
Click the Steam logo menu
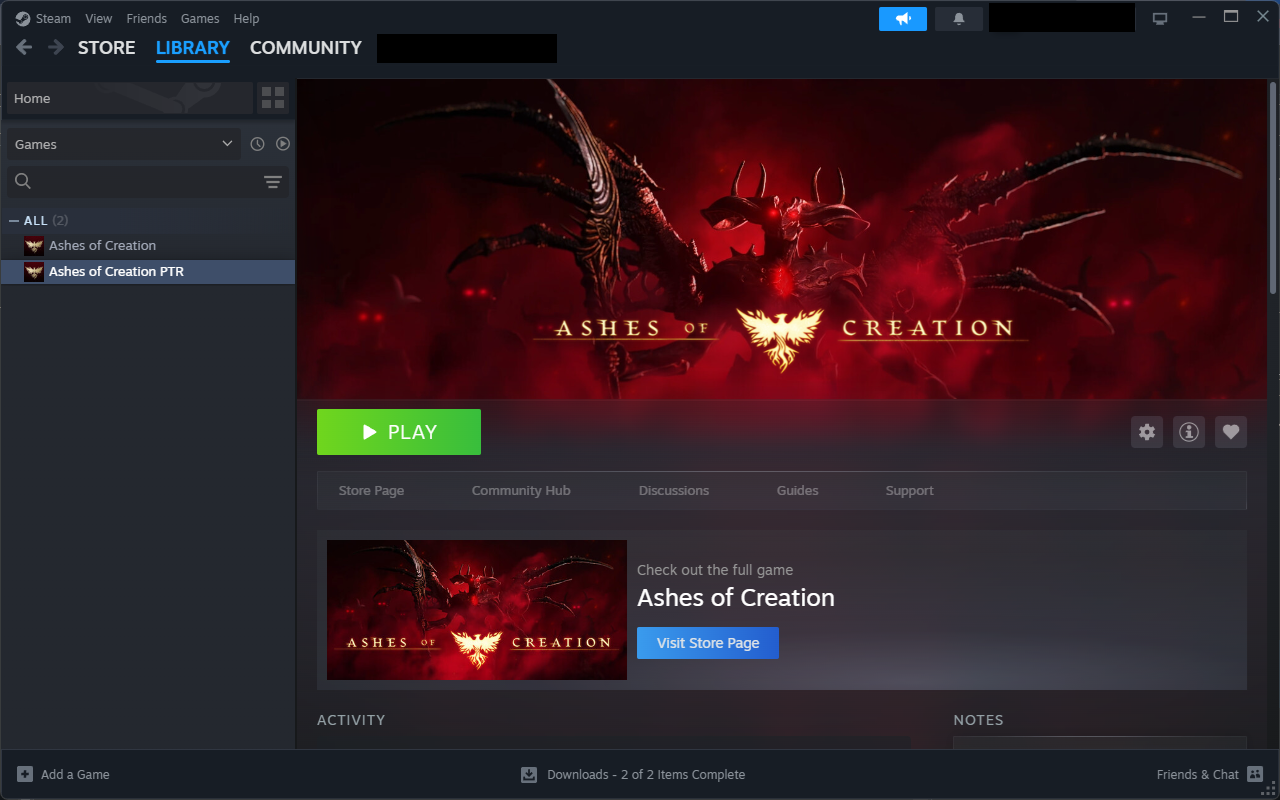pyautogui.click(x=22, y=18)
